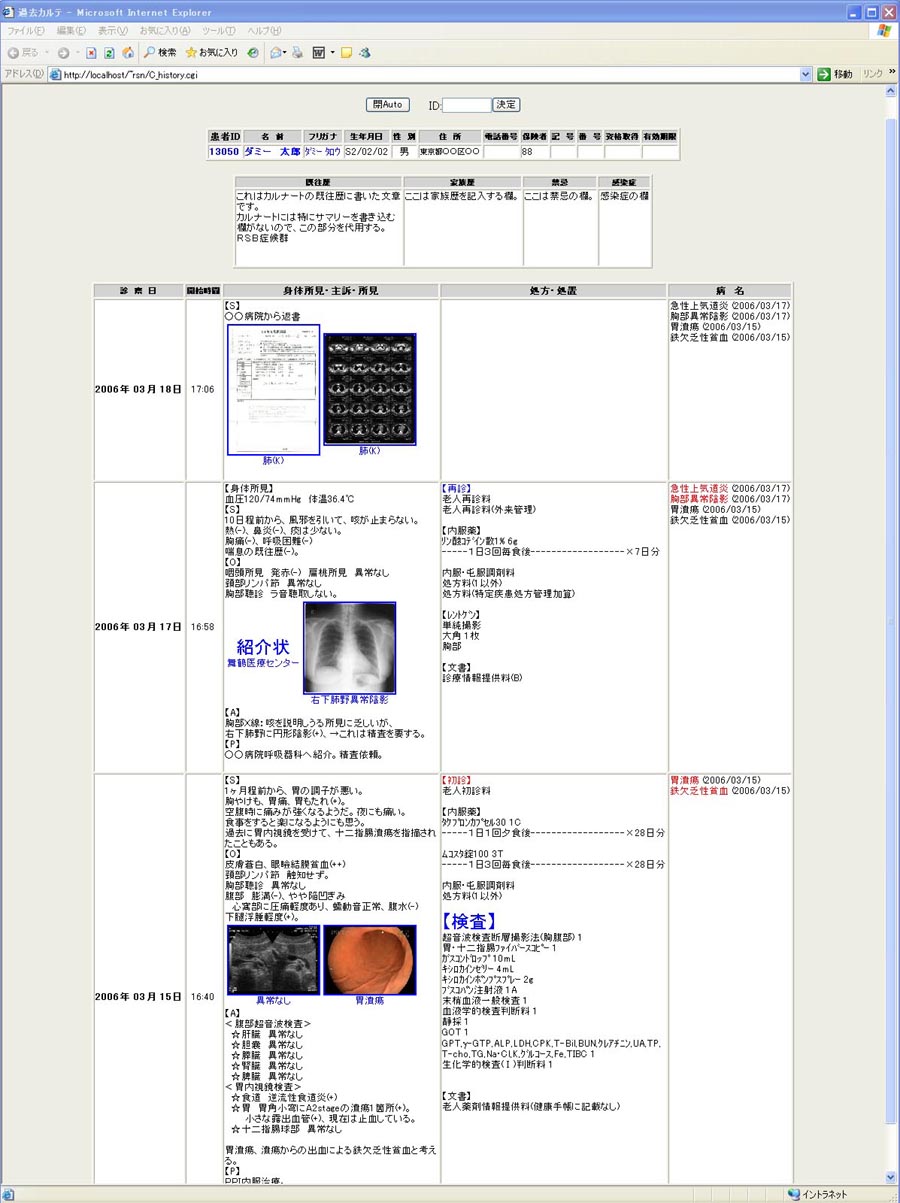Click the リンク links toolbar label
Screen dimensions: 900x1203
click(873, 74)
